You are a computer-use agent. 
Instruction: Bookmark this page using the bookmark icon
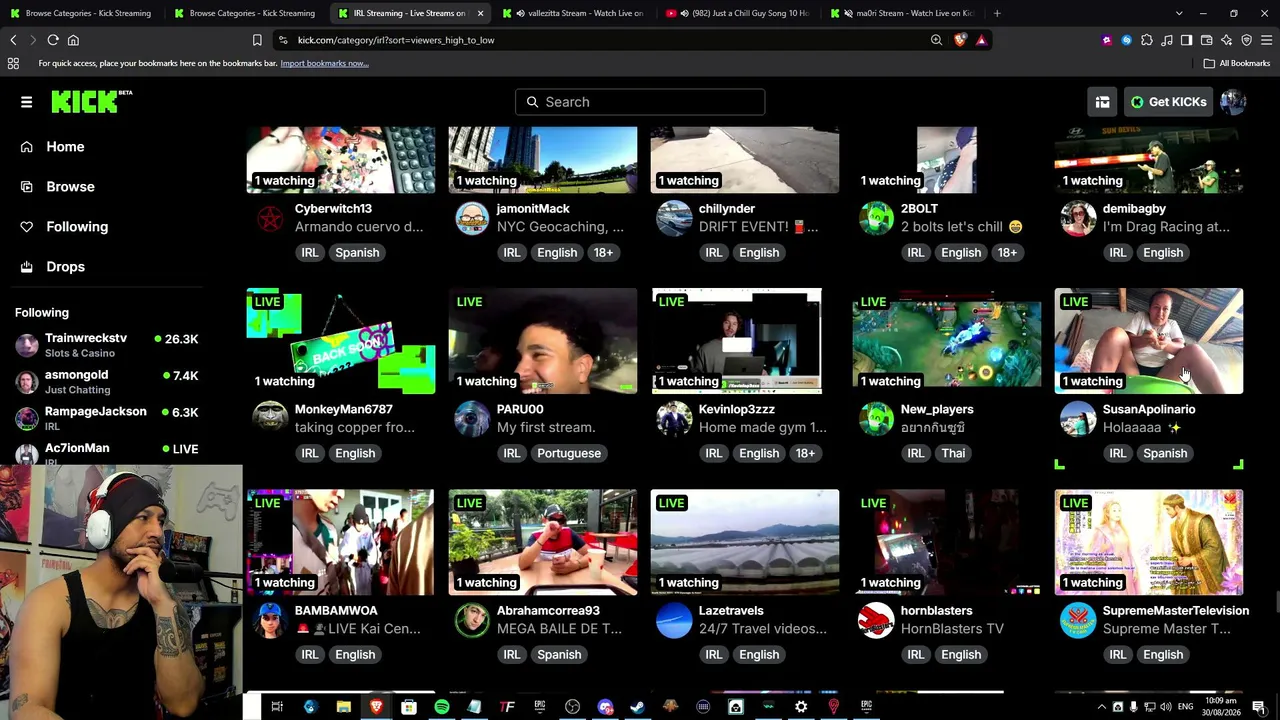(257, 40)
